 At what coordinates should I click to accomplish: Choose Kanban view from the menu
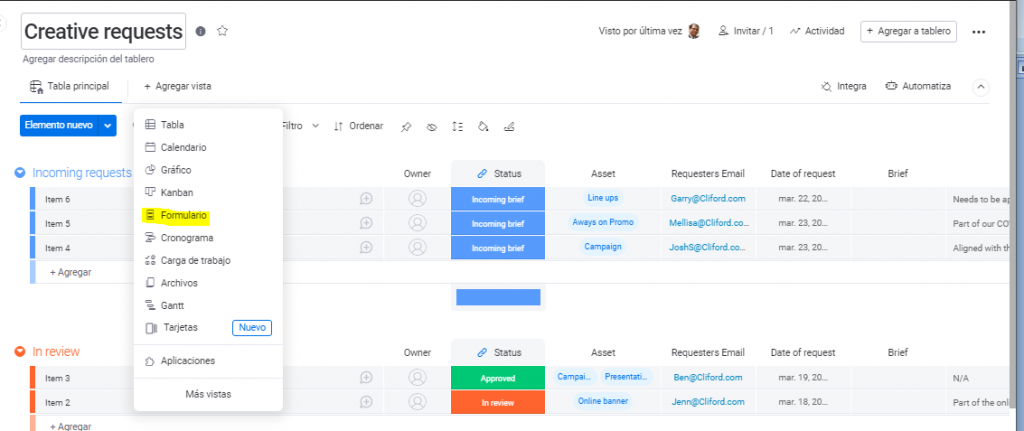point(176,192)
